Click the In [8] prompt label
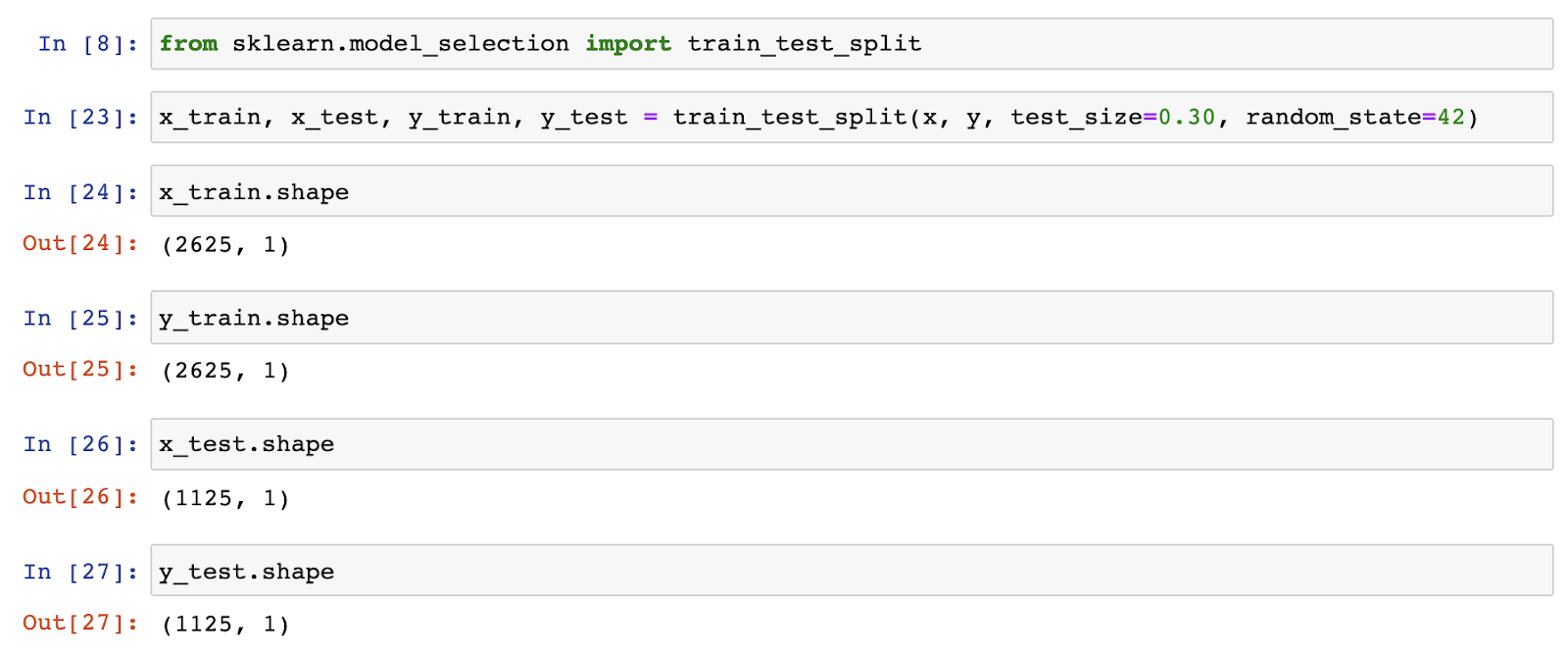 tap(87, 44)
